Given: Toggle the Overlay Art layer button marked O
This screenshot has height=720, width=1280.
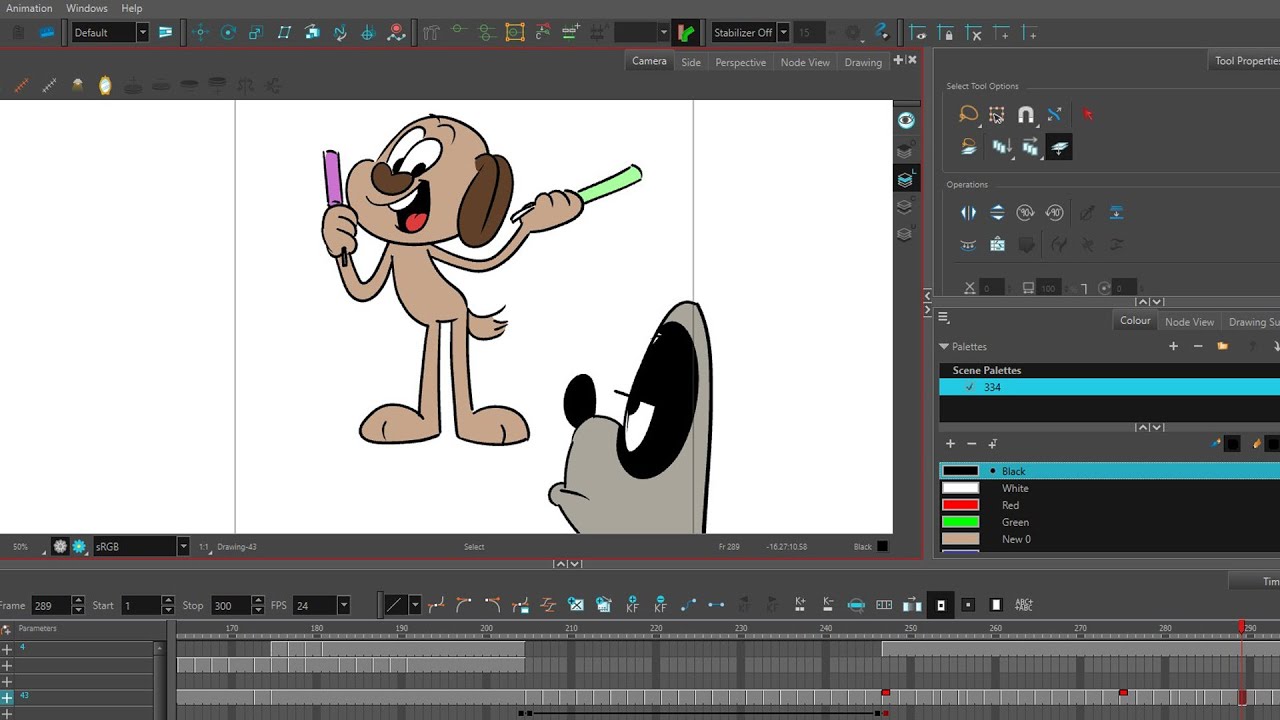Looking at the screenshot, I should 905,151.
